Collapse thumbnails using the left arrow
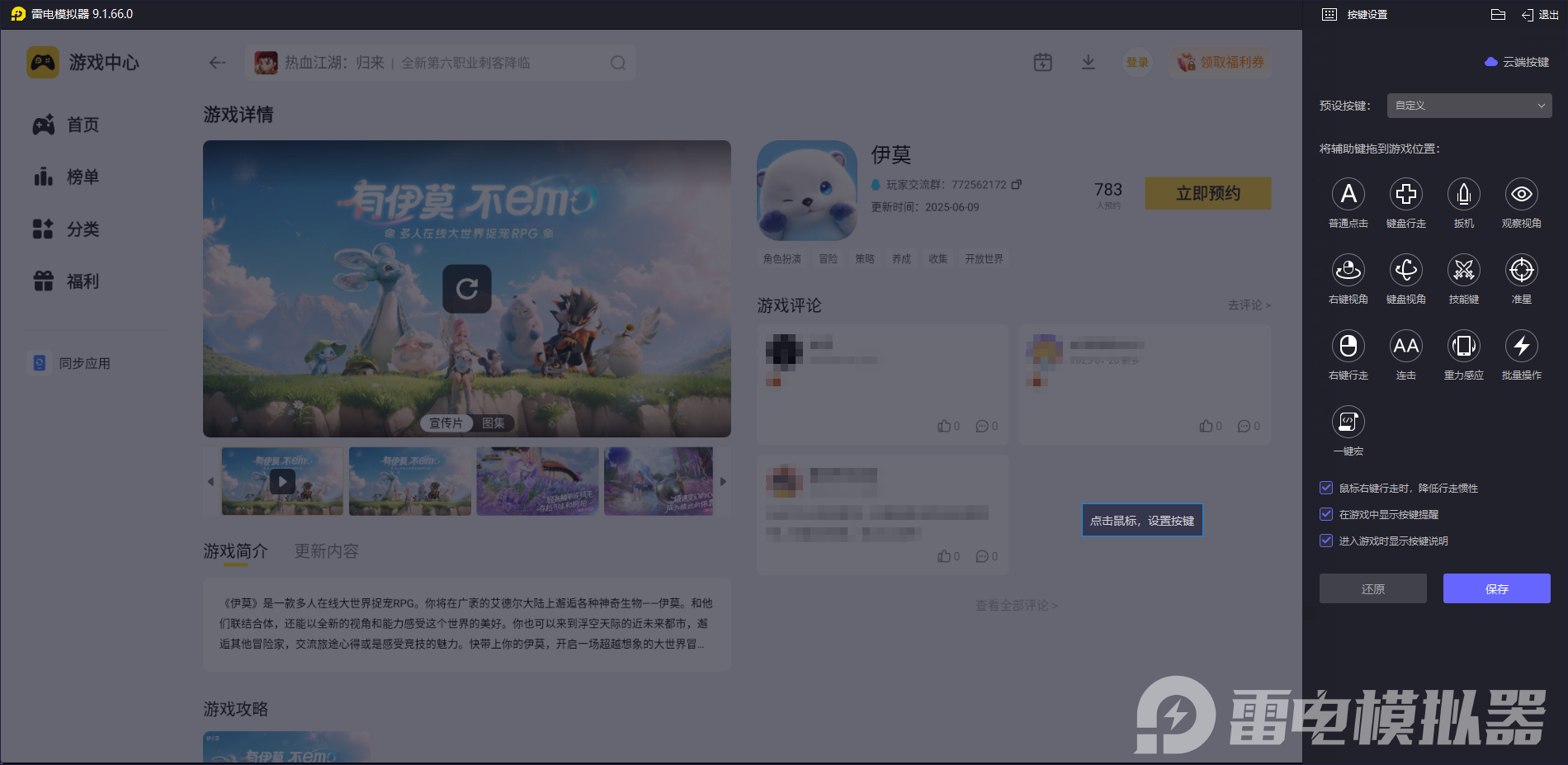The image size is (1568, 765). 211,481
